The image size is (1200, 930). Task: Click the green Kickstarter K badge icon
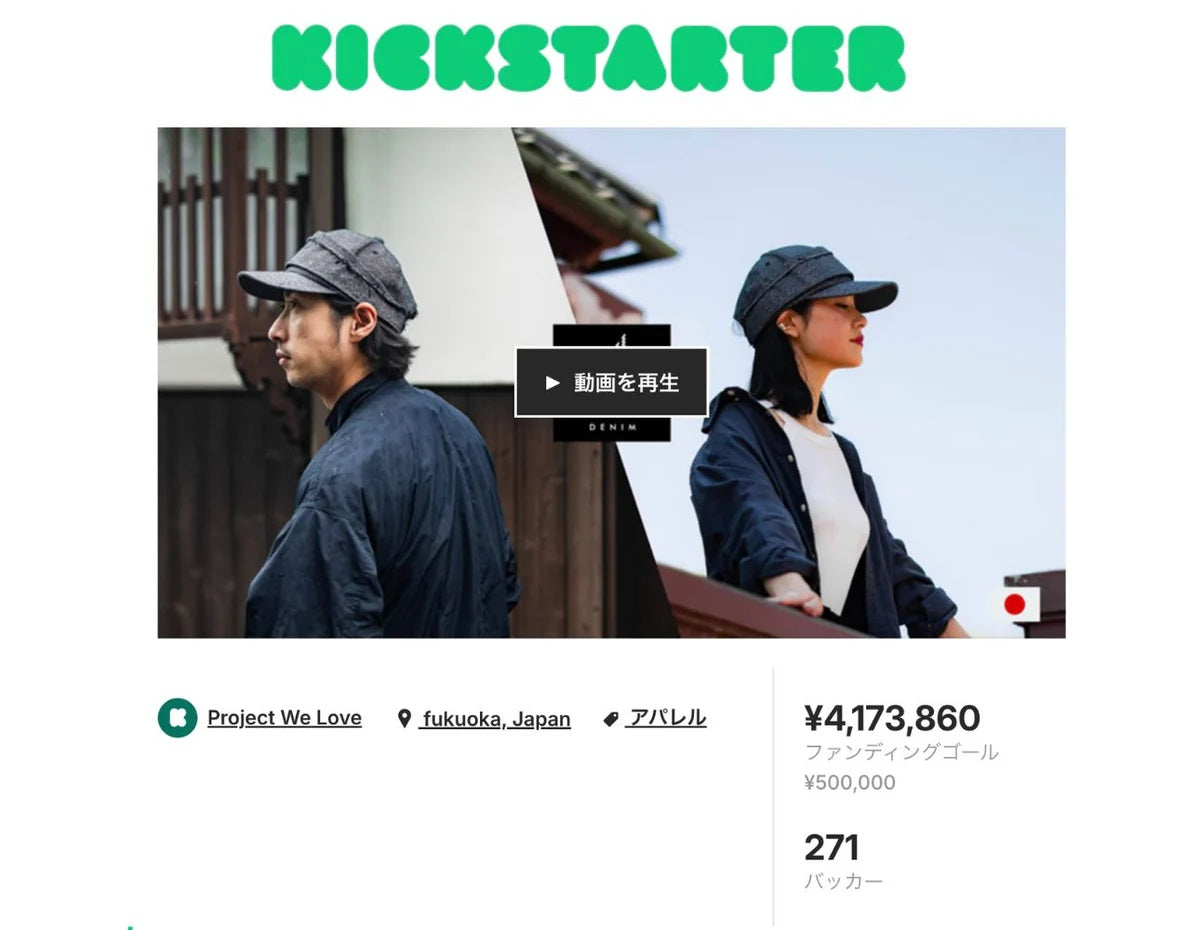(x=177, y=718)
